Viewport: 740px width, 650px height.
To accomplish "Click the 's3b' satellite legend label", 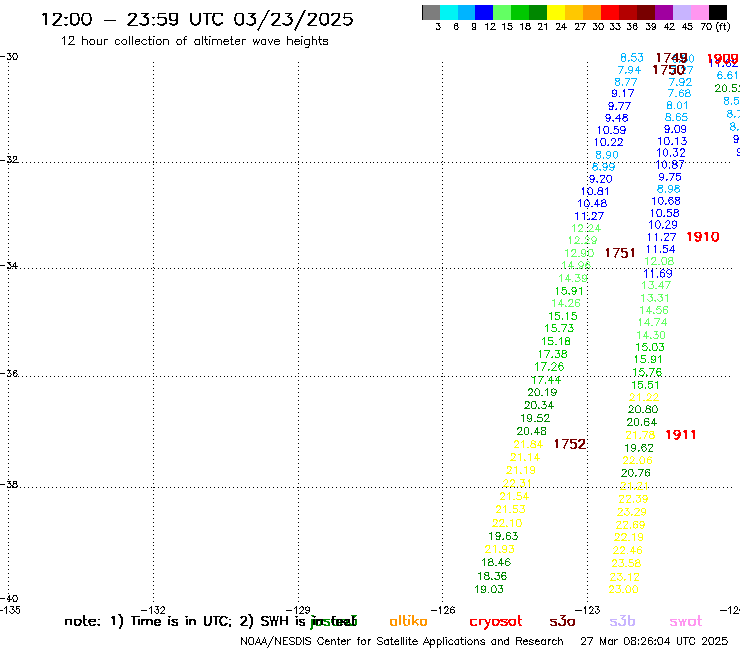I will [x=622, y=621].
